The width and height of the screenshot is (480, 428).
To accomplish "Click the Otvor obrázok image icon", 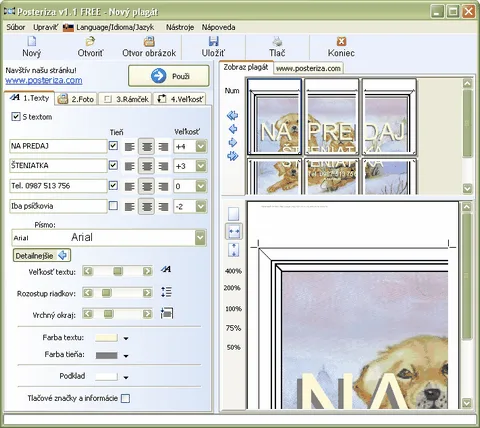I will (x=149, y=41).
